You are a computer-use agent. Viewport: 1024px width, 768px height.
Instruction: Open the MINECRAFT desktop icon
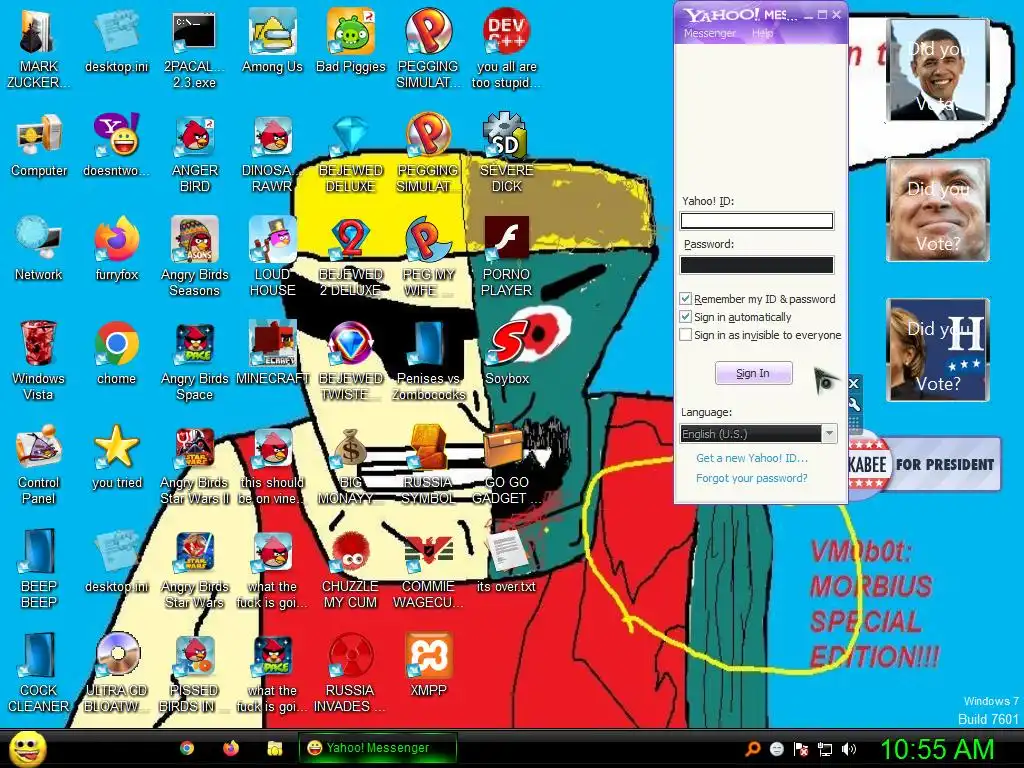click(272, 353)
